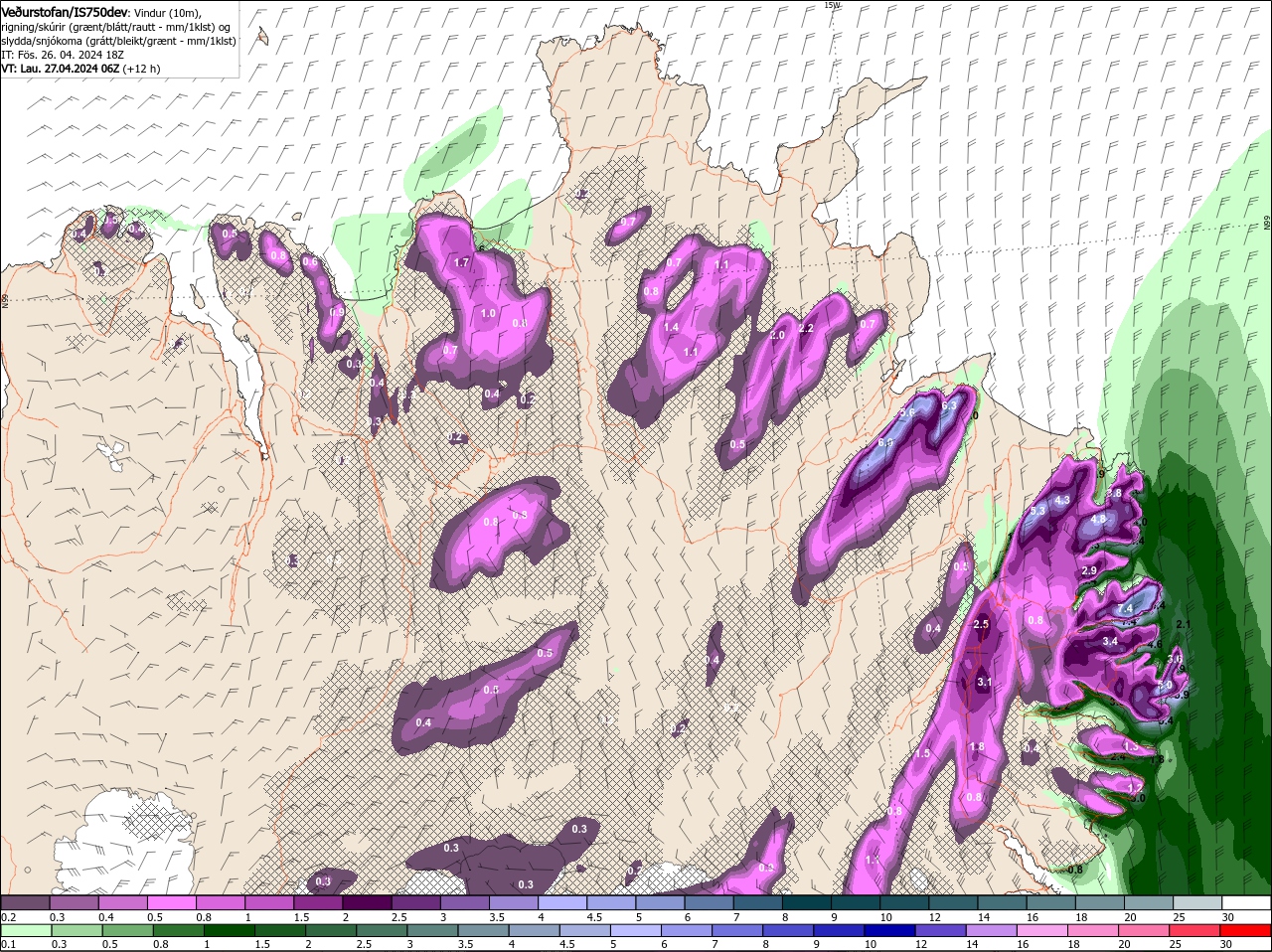Click the dark teal snow swatch between 8 and 9
Screen dimensions: 1272x952
tap(808, 902)
